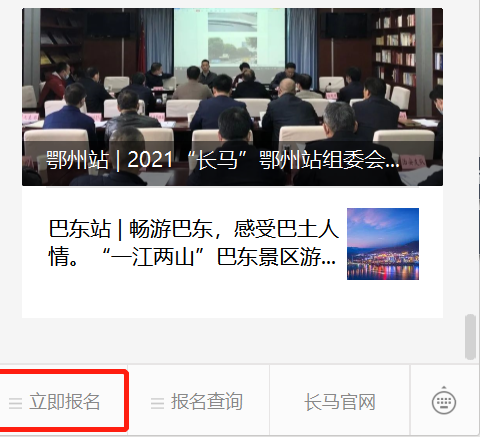Click the 巴东 night cityscape thumbnail
Image resolution: width=480 pixels, height=437 pixels.
click(383, 244)
